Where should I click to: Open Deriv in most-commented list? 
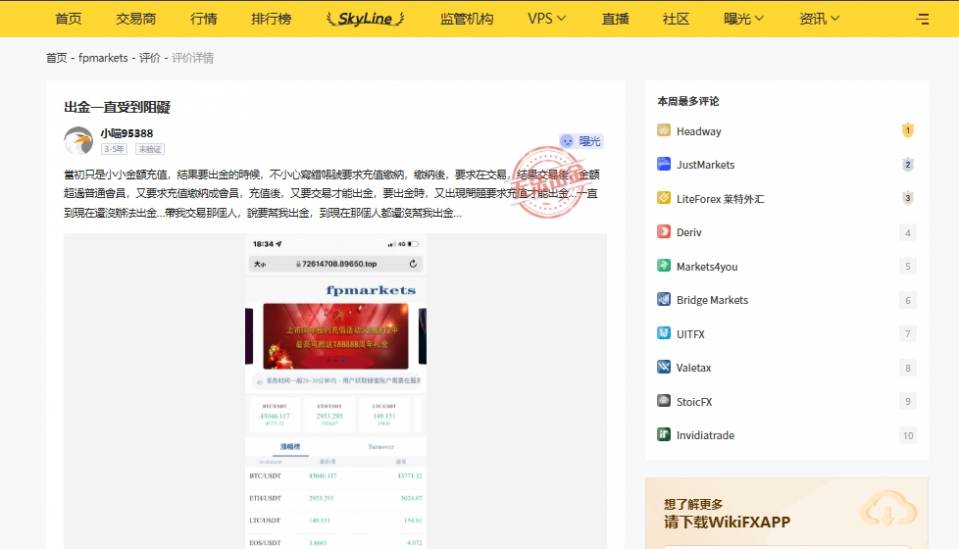[x=689, y=232]
